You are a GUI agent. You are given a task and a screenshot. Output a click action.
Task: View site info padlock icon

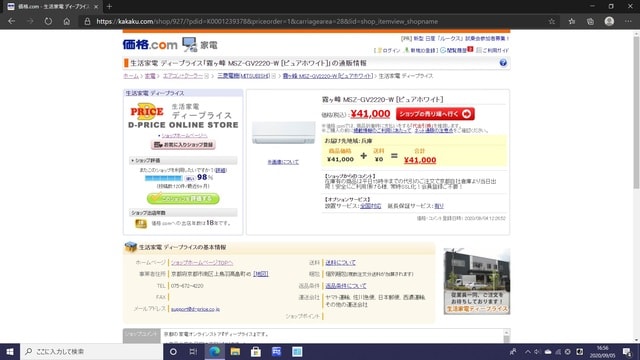(87, 21)
